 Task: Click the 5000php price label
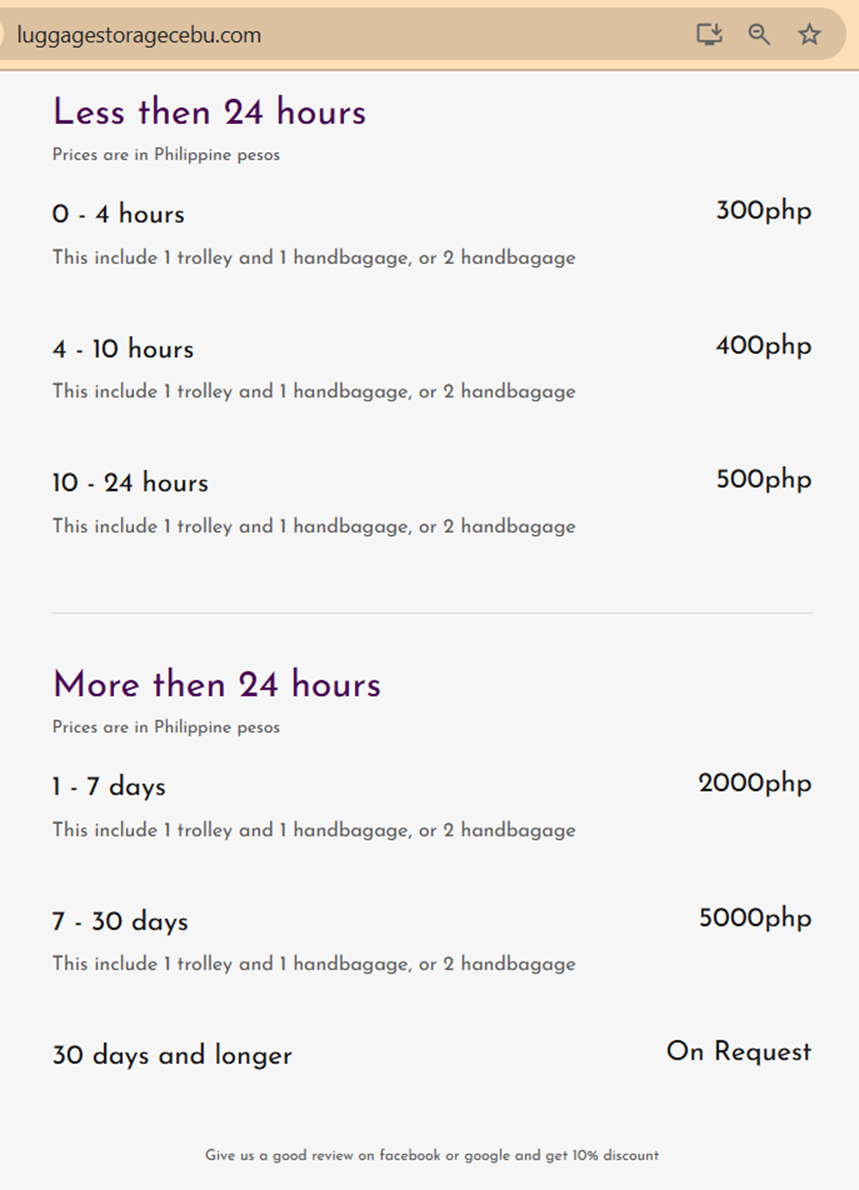[x=755, y=918]
